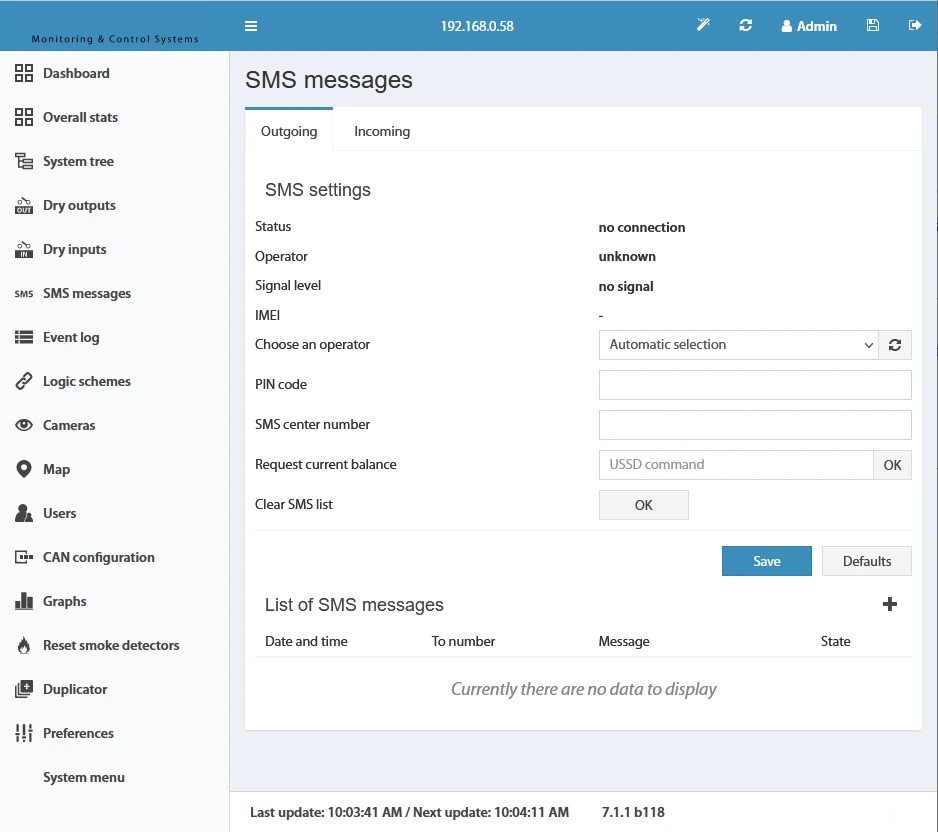Click the Admin username link
Image resolution: width=938 pixels, height=832 pixels.
point(817,26)
